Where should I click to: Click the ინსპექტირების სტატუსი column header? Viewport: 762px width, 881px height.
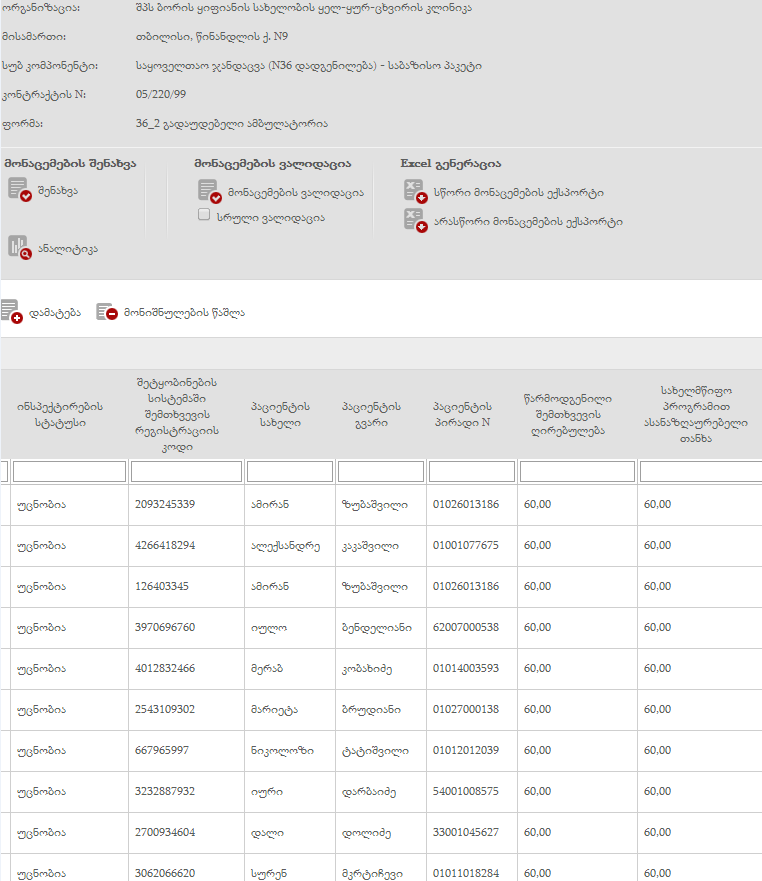(x=60, y=415)
